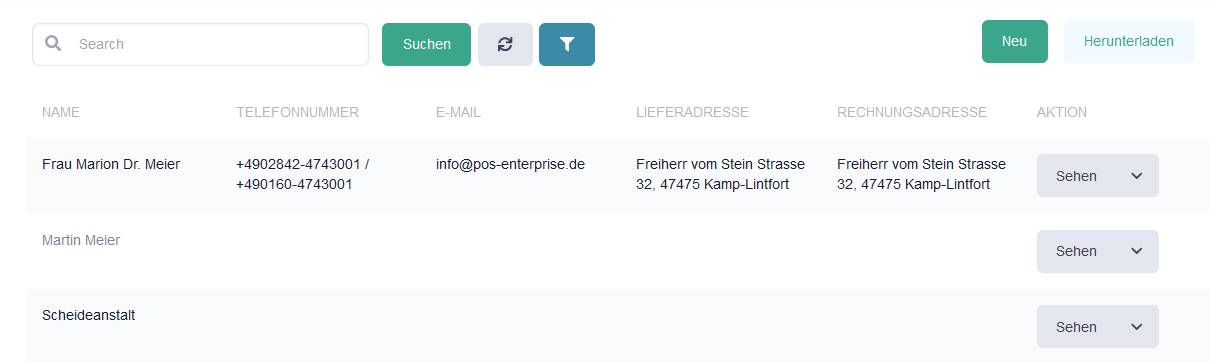Expand Sehen dropdown for Frau Marion Dr. Meier

1098,176
